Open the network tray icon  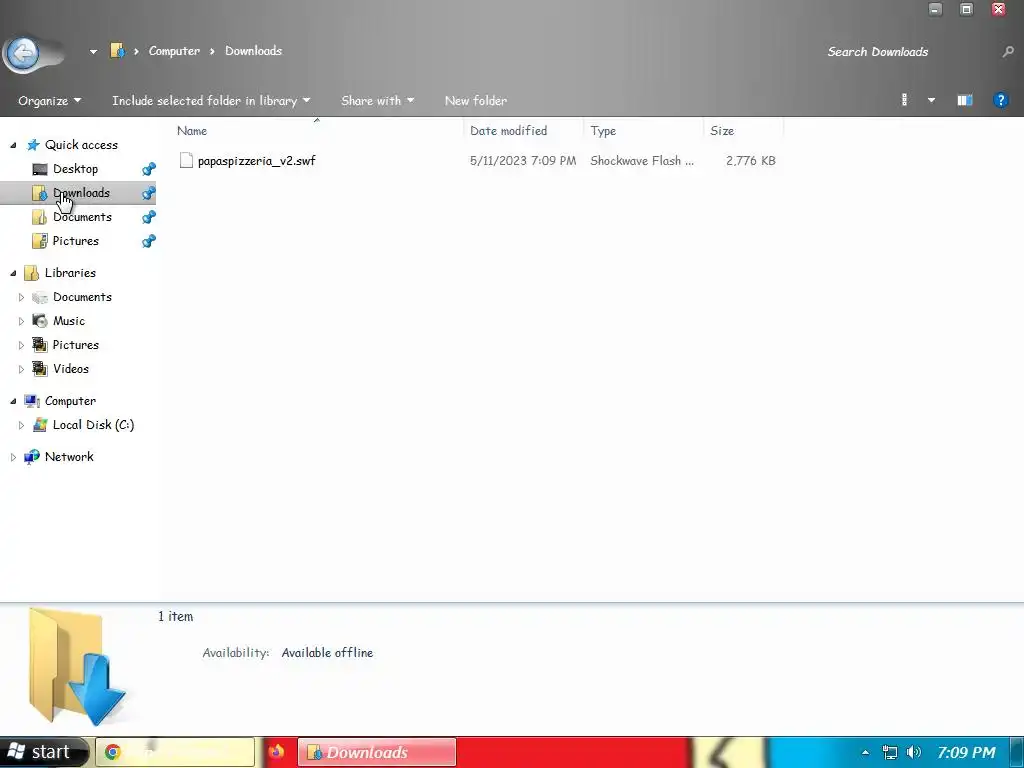click(889, 753)
